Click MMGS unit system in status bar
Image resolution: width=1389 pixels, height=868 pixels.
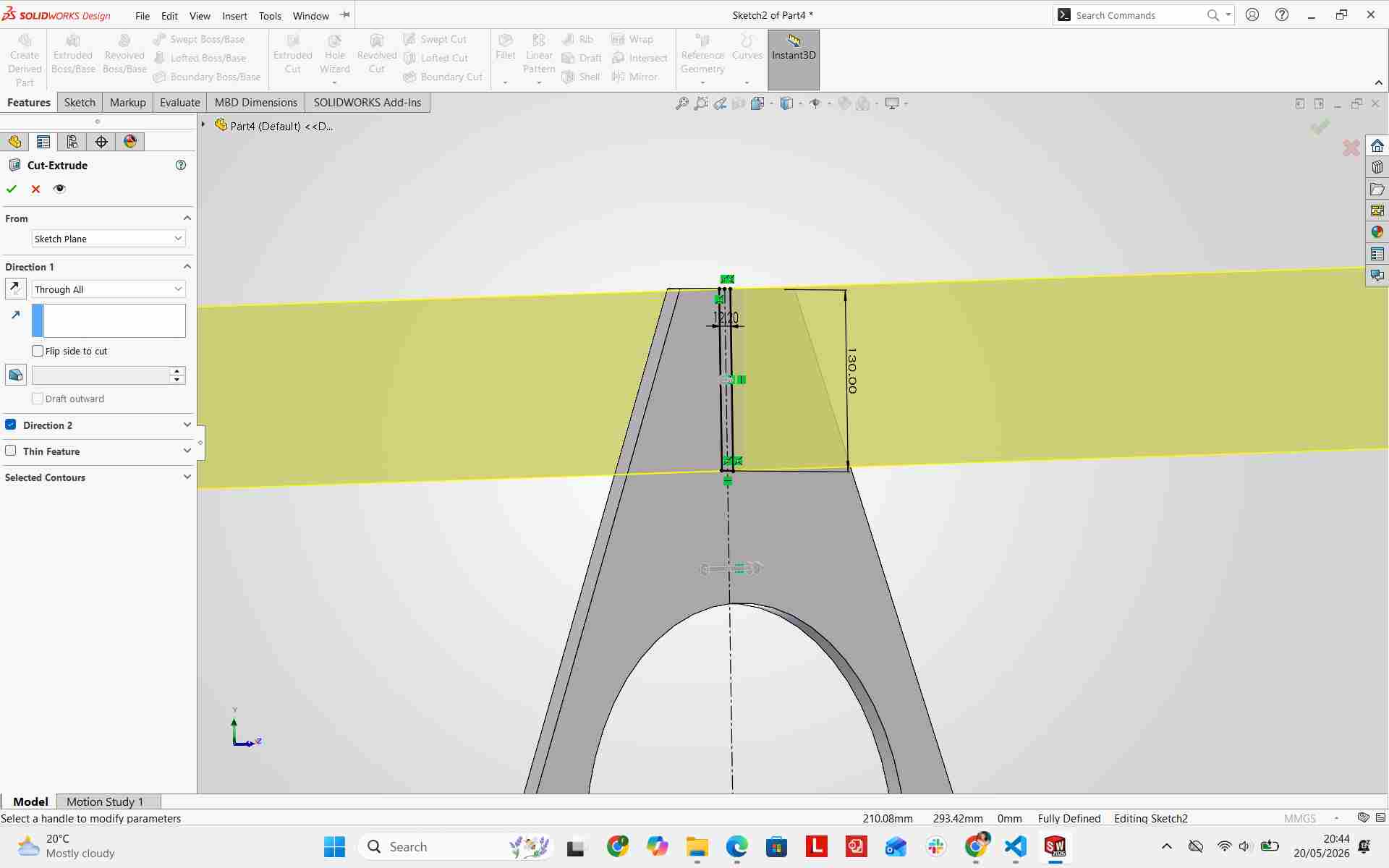click(x=1300, y=818)
